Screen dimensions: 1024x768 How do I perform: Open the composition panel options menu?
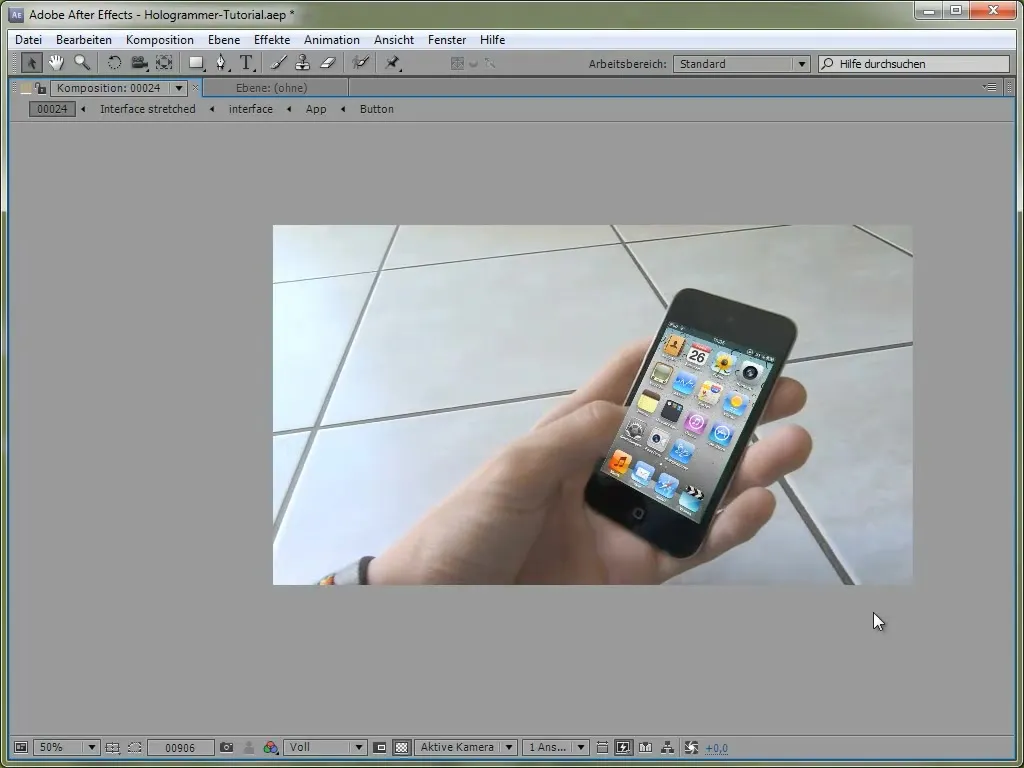[x=990, y=87]
